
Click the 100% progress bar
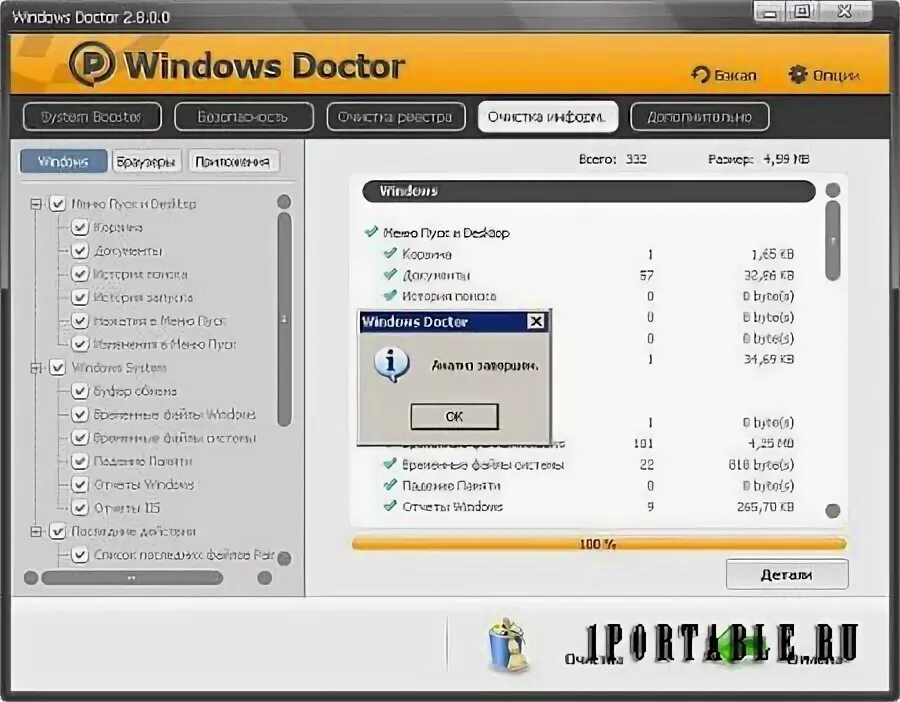coord(599,544)
